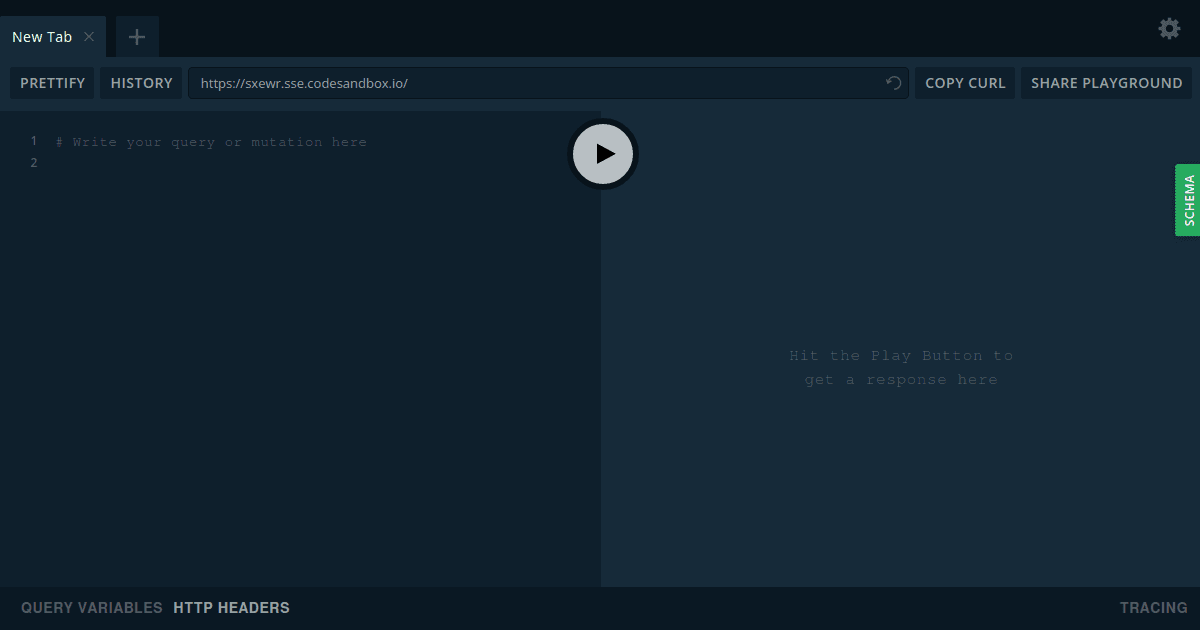Close the New Tab with its X icon
The width and height of the screenshot is (1200, 630).
click(89, 36)
